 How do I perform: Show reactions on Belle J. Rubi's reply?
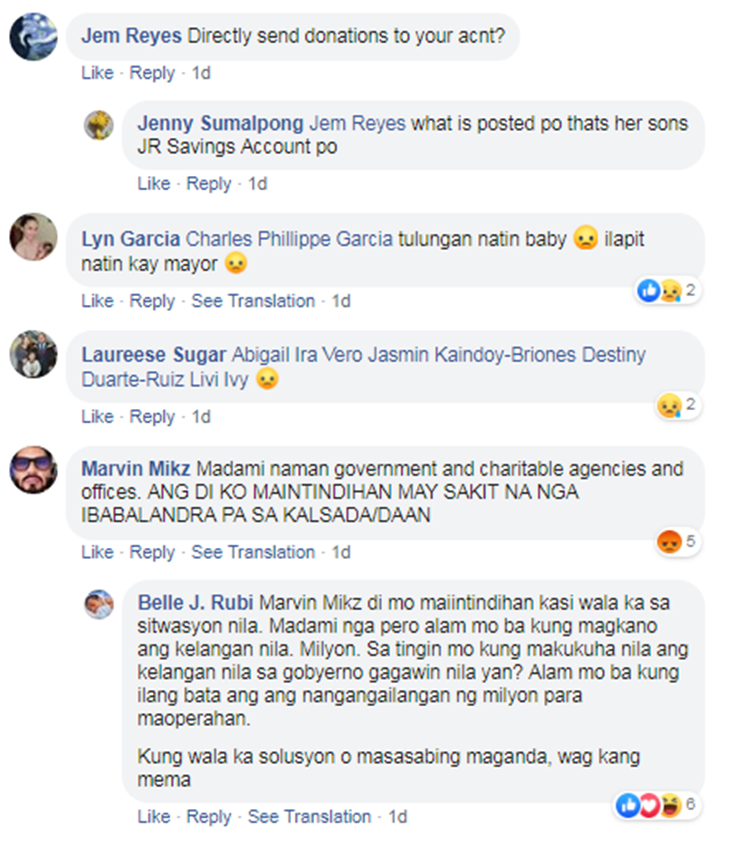(657, 805)
